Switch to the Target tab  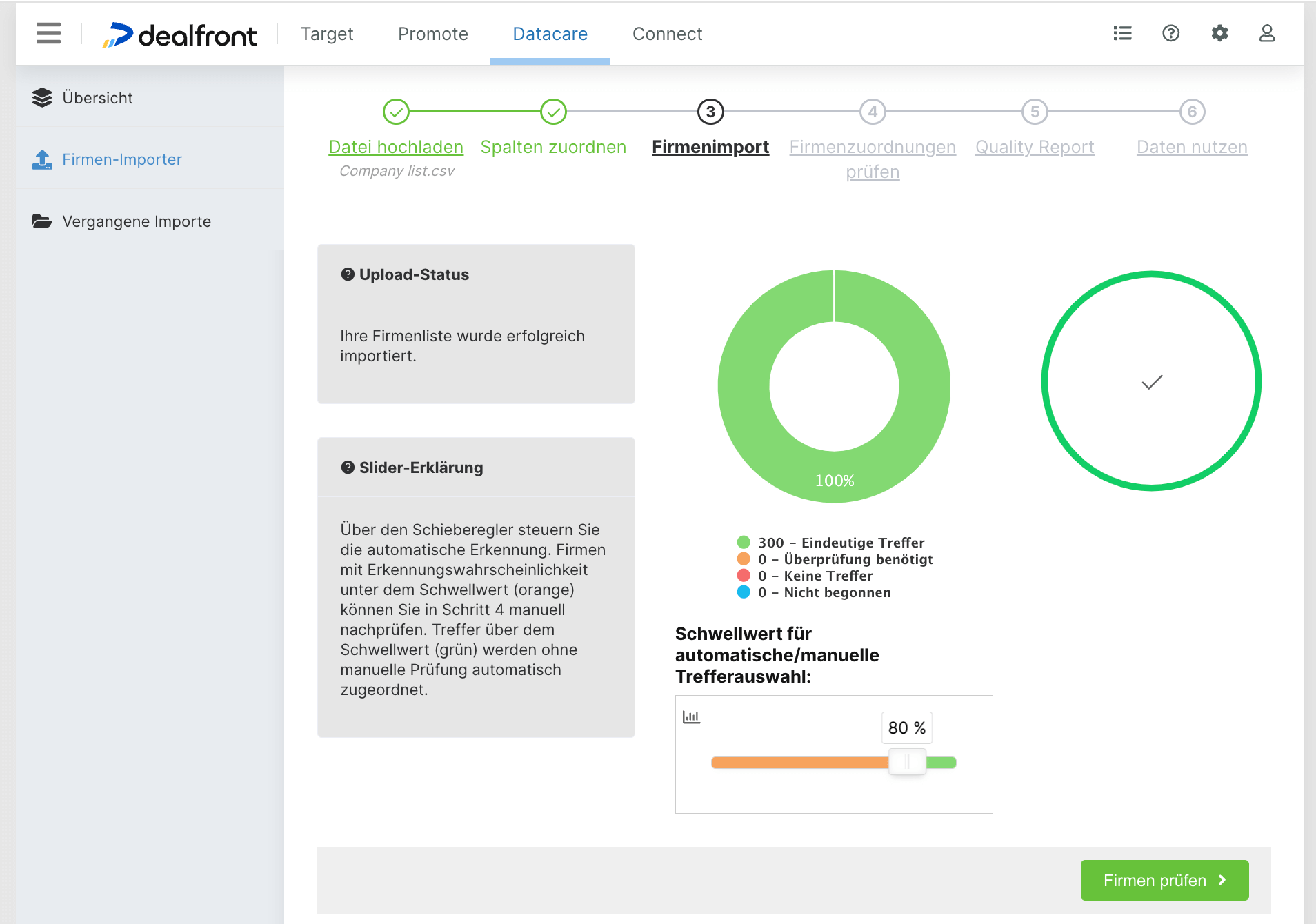[x=326, y=34]
